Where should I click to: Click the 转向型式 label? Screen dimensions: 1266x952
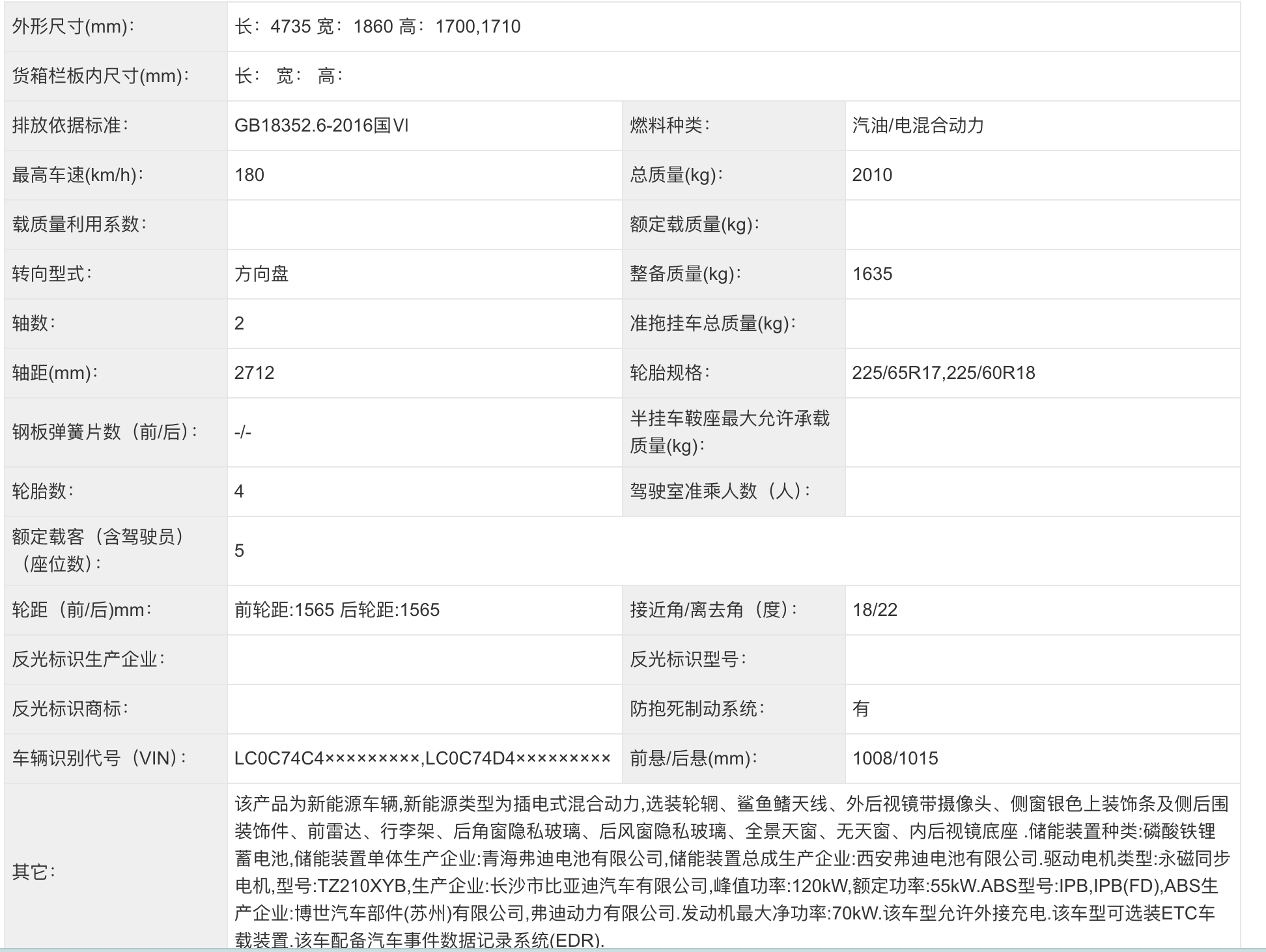point(52,274)
